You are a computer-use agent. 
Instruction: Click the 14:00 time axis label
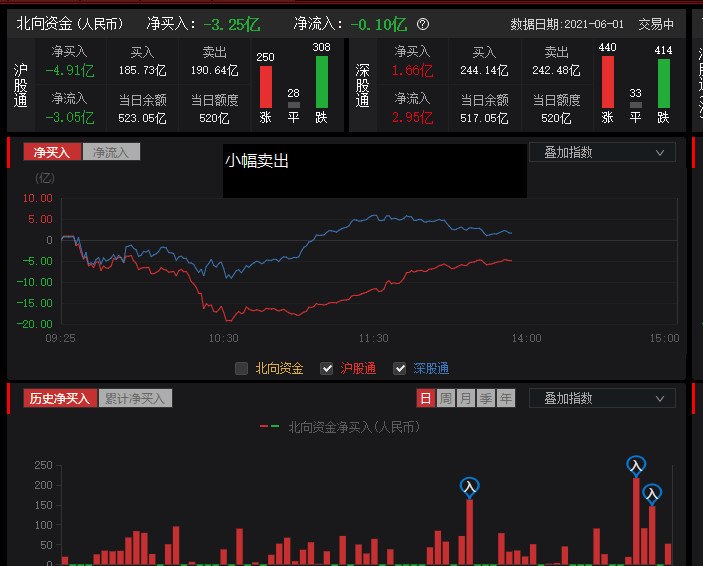526,338
